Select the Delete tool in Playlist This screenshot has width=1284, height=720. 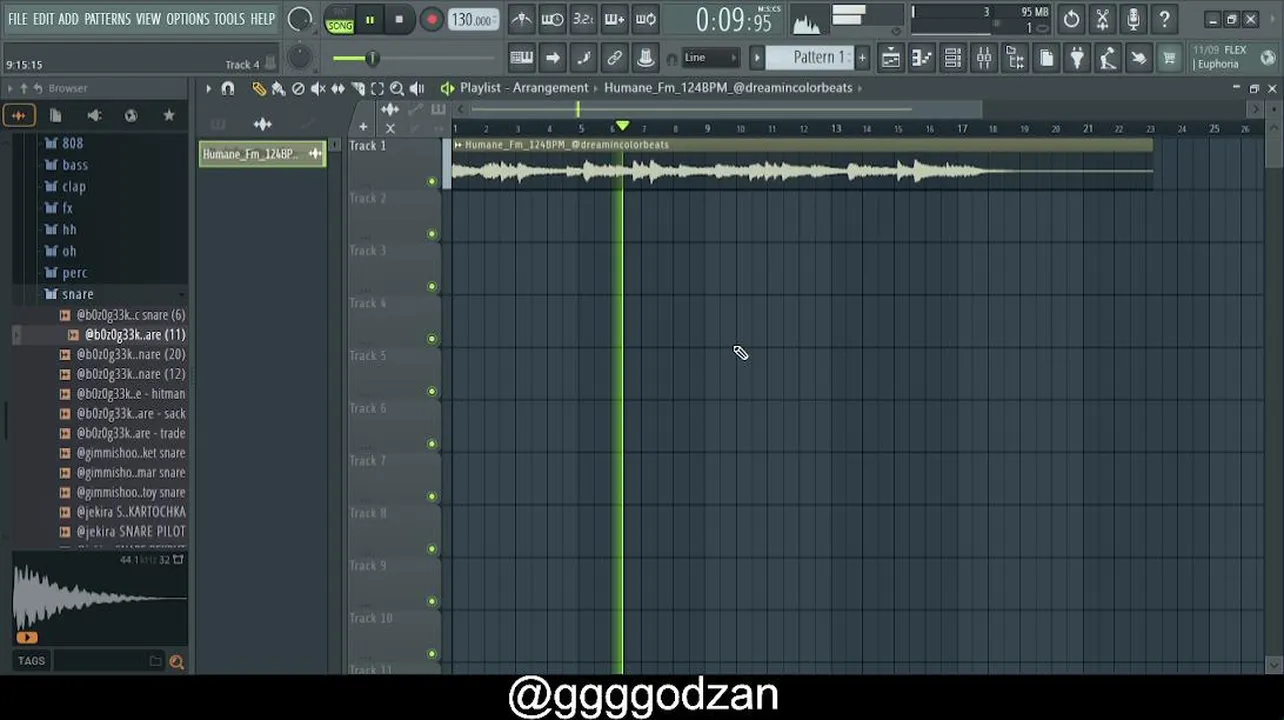pyautogui.click(x=298, y=89)
